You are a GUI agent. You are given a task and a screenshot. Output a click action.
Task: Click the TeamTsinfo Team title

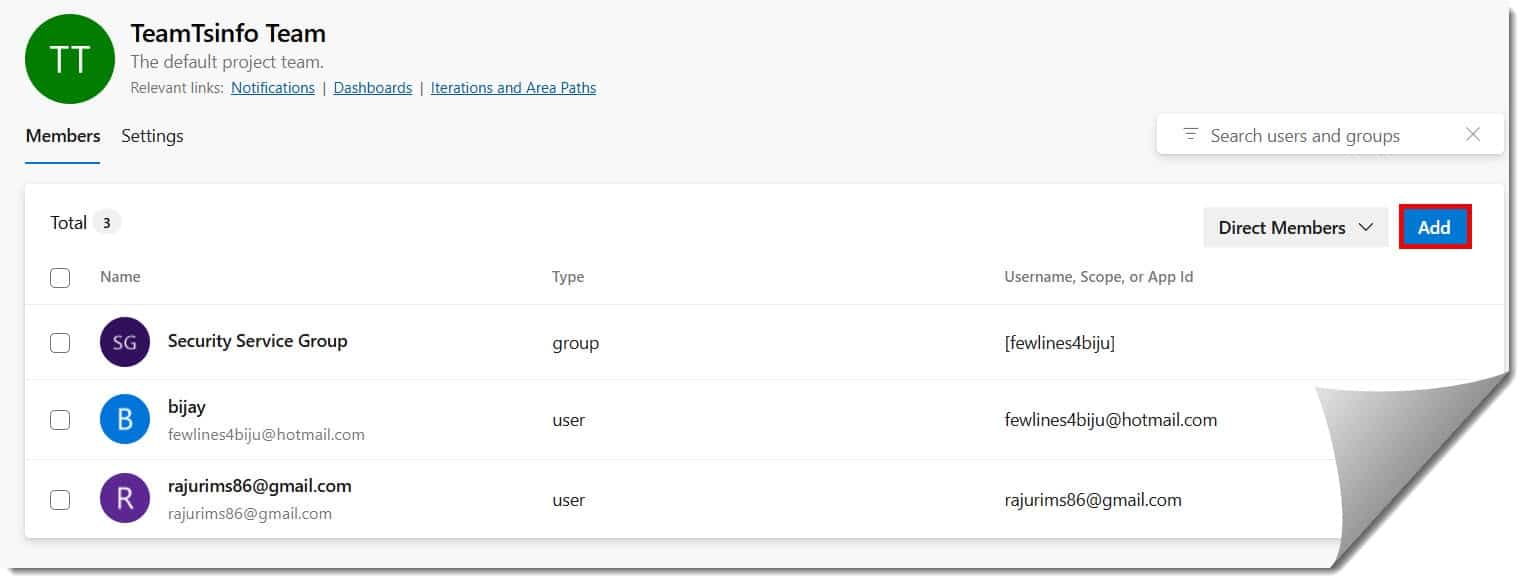click(x=228, y=33)
